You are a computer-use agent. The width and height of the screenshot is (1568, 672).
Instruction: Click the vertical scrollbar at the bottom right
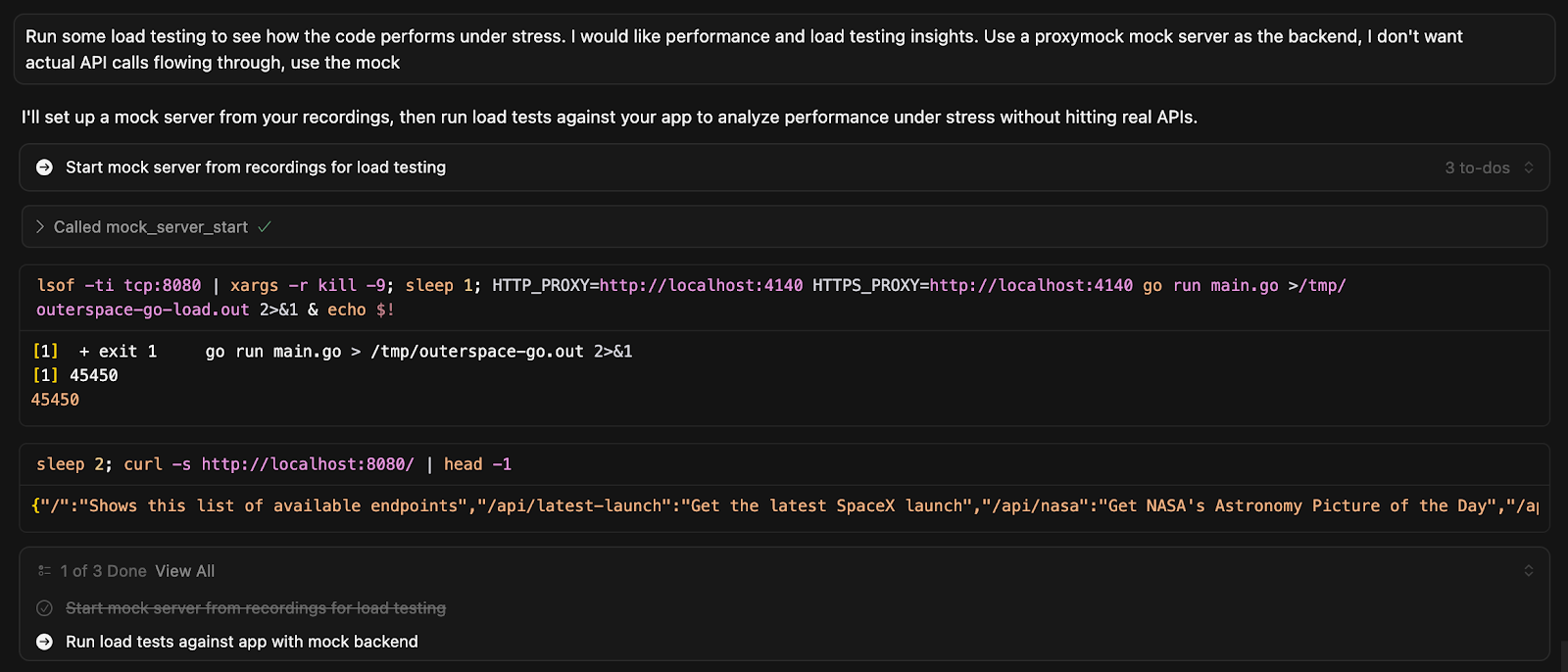(x=1563, y=654)
